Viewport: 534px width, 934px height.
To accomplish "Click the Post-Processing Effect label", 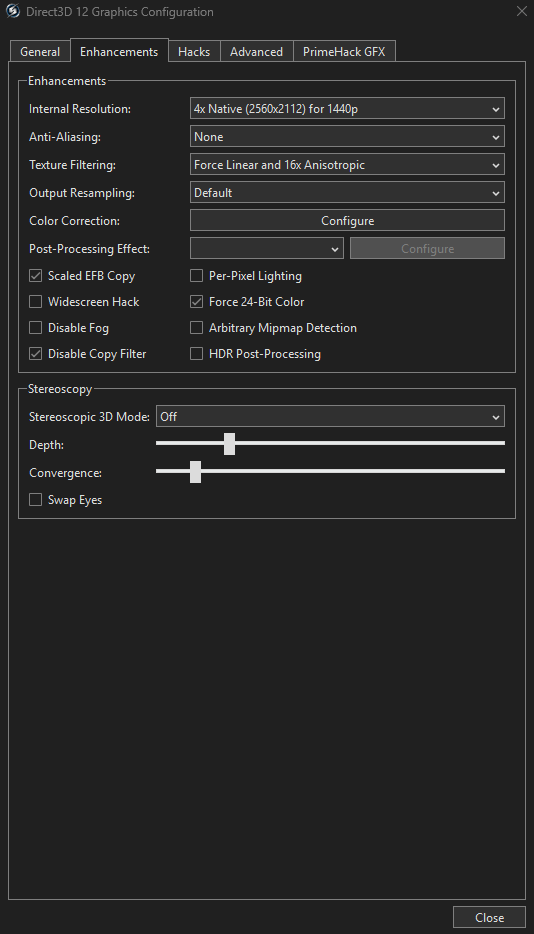I will click(x=89, y=249).
